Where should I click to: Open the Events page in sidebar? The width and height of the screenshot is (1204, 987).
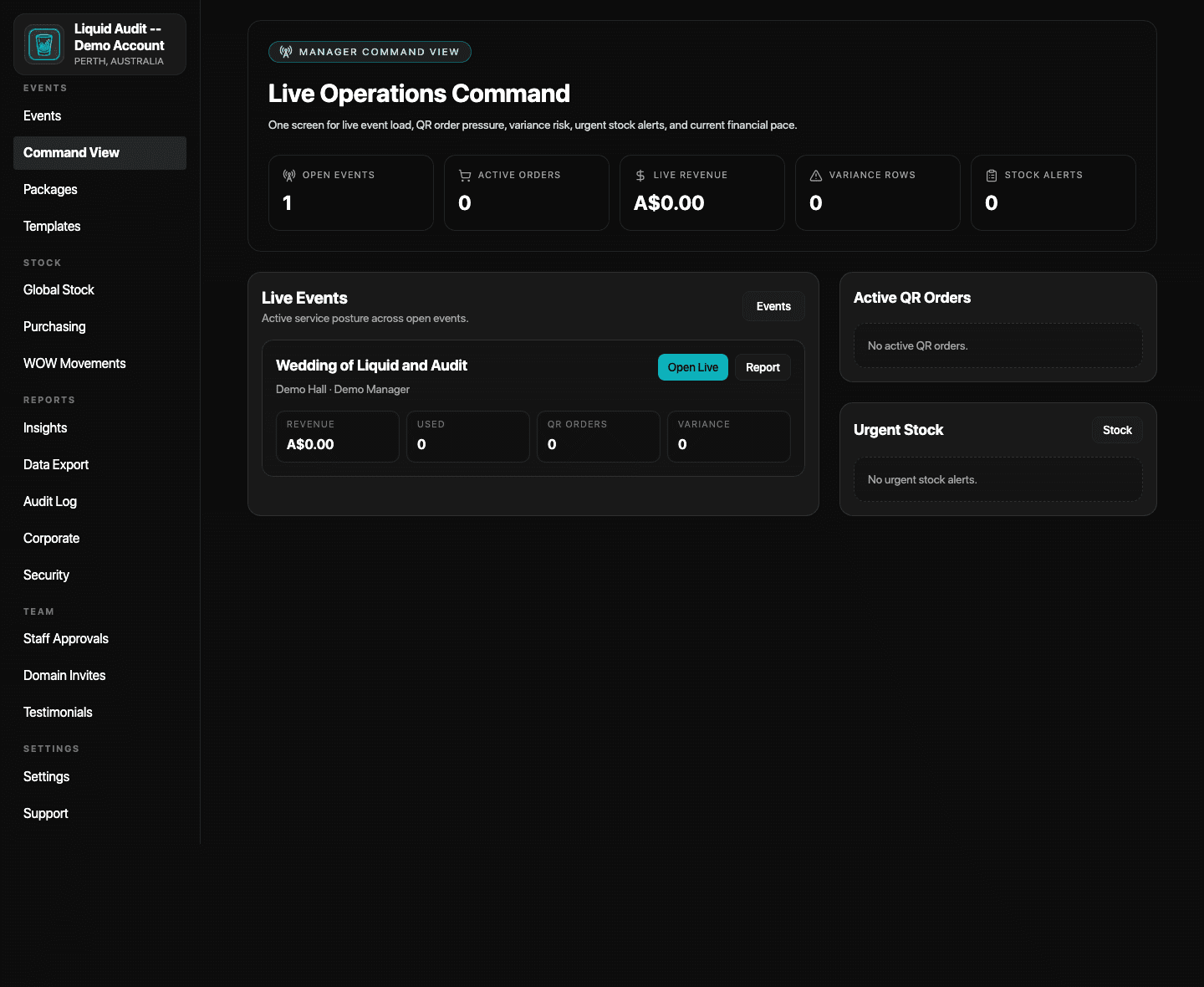(99, 116)
